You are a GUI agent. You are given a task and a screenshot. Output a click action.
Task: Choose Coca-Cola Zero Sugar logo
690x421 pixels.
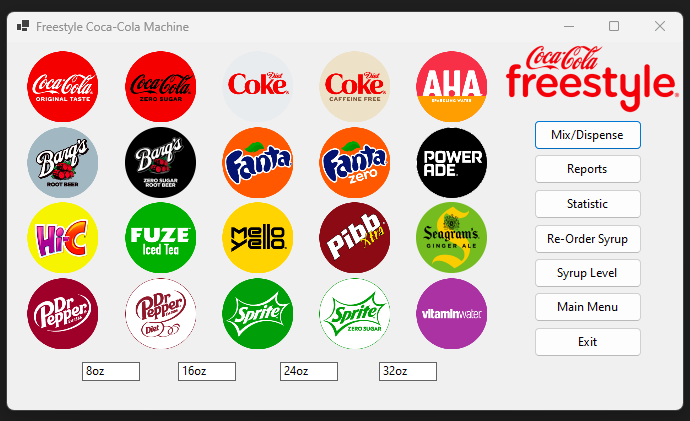[160, 86]
